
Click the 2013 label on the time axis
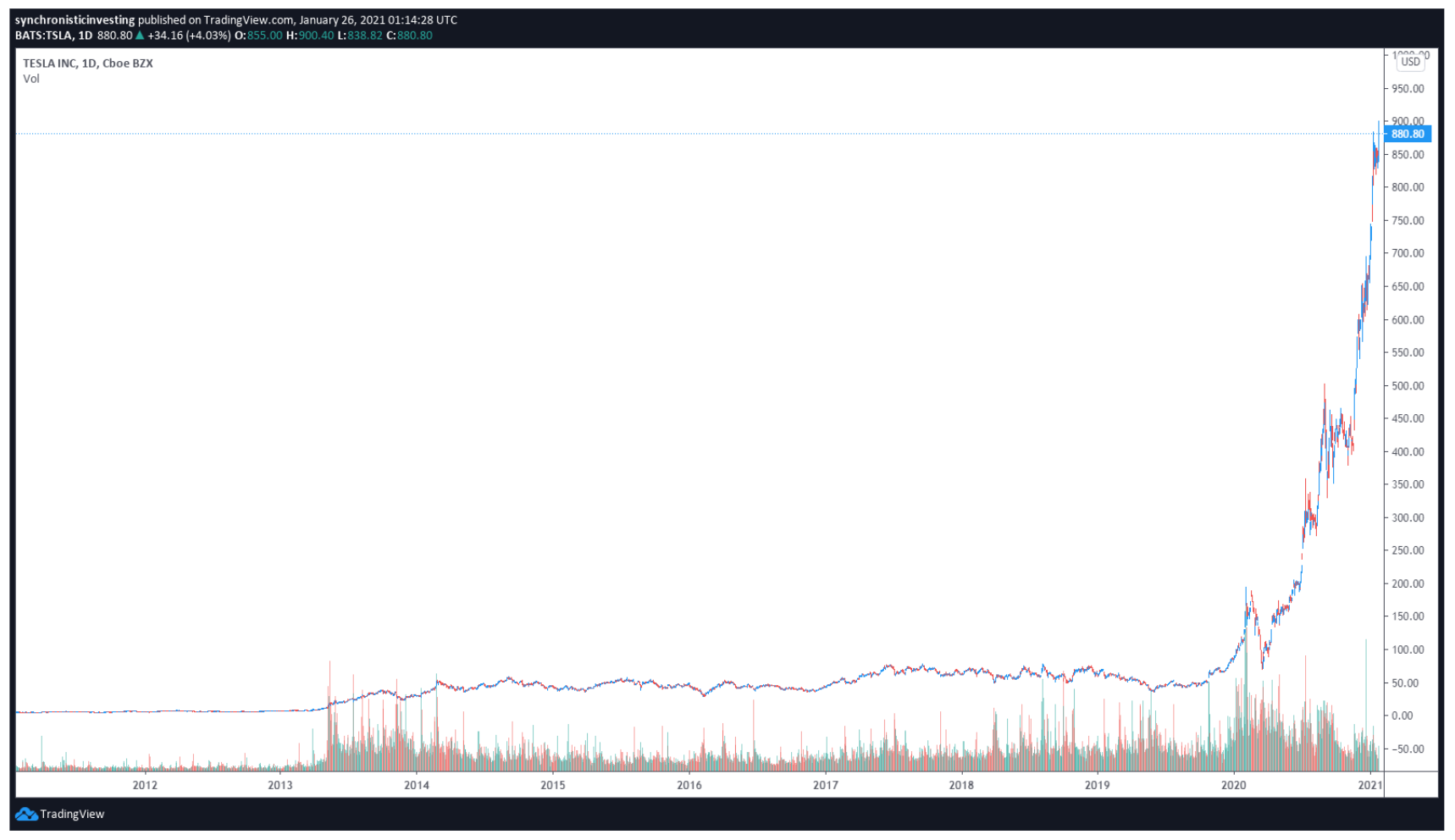point(280,785)
